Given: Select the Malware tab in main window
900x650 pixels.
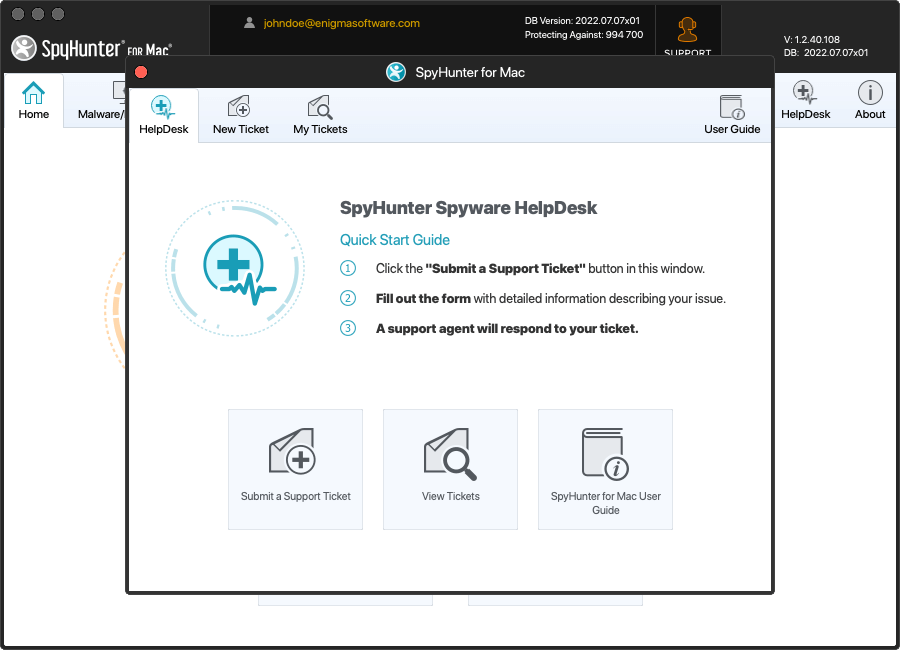Looking at the screenshot, I should [98, 113].
